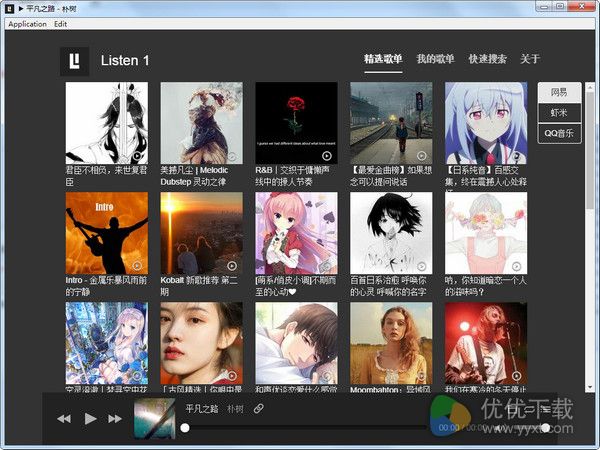Click scrollbar up arrow
The height and width of the screenshot is (450, 600).
[x=590, y=87]
